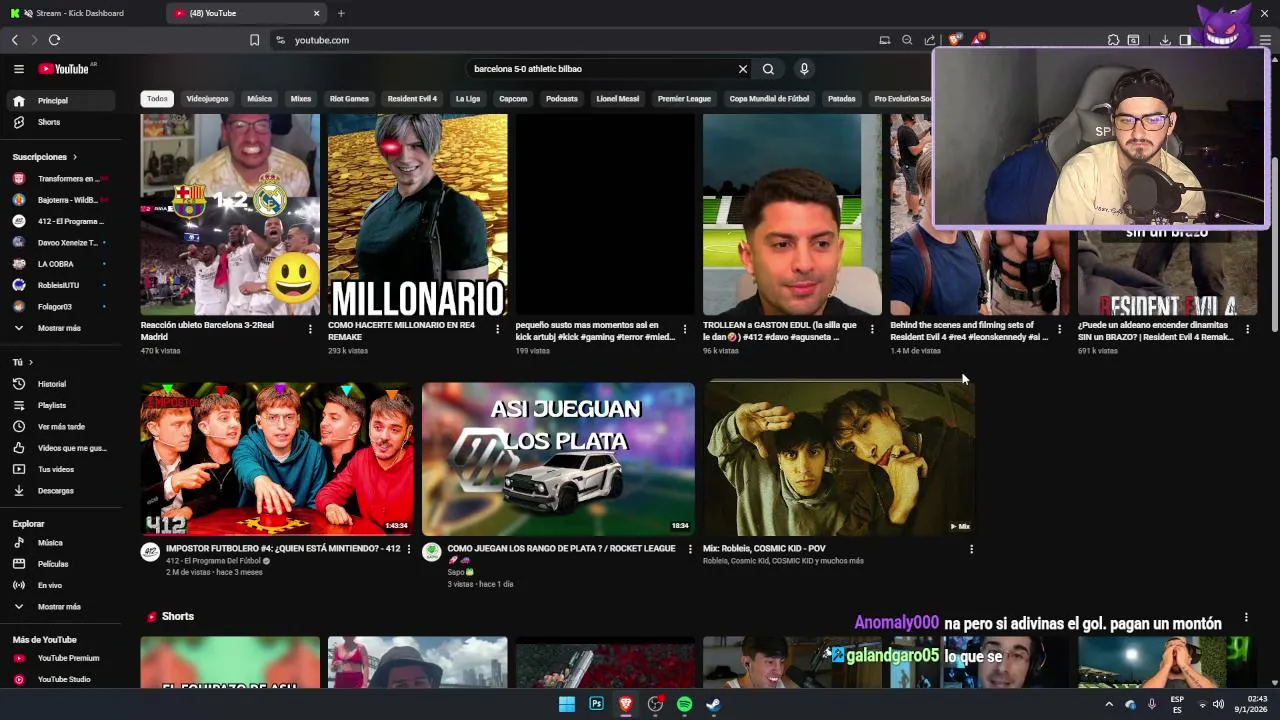Open YouTube Studio link
The width and height of the screenshot is (1280, 720).
[64, 679]
